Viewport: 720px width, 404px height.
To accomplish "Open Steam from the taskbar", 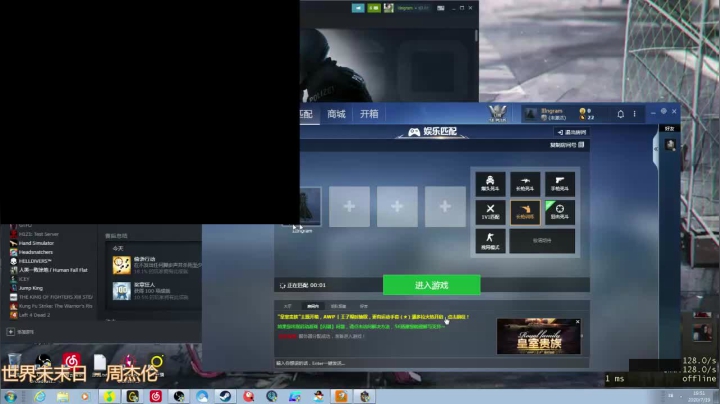I will pos(225,397).
